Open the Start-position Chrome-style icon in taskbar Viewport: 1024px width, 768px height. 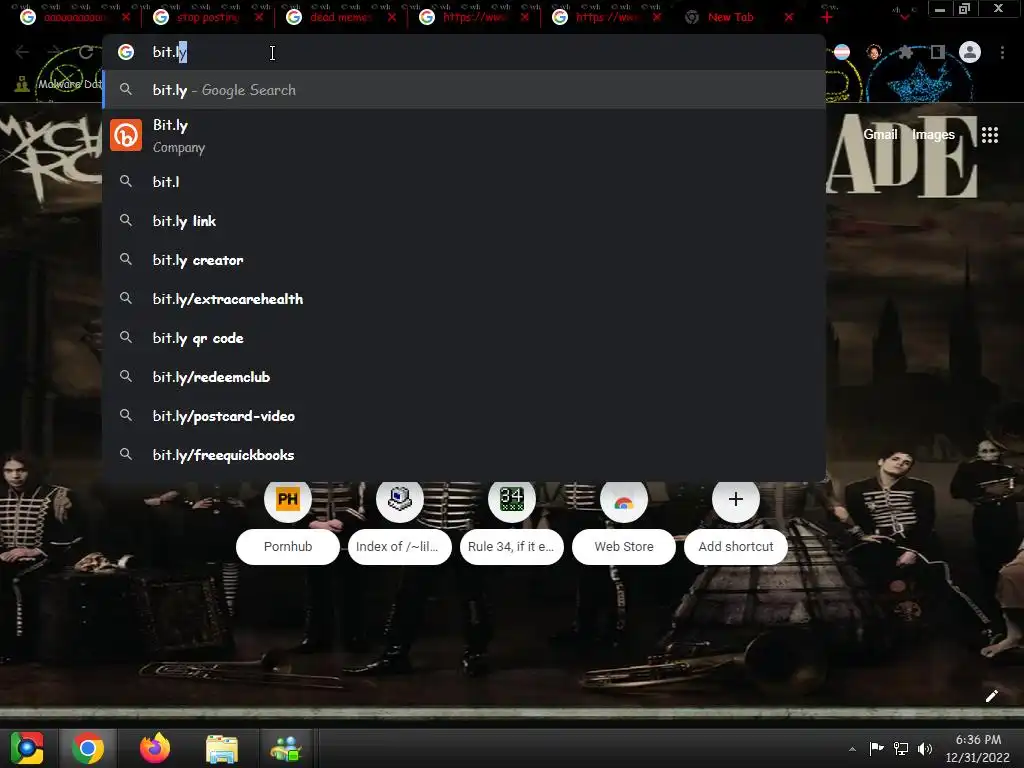click(x=27, y=748)
